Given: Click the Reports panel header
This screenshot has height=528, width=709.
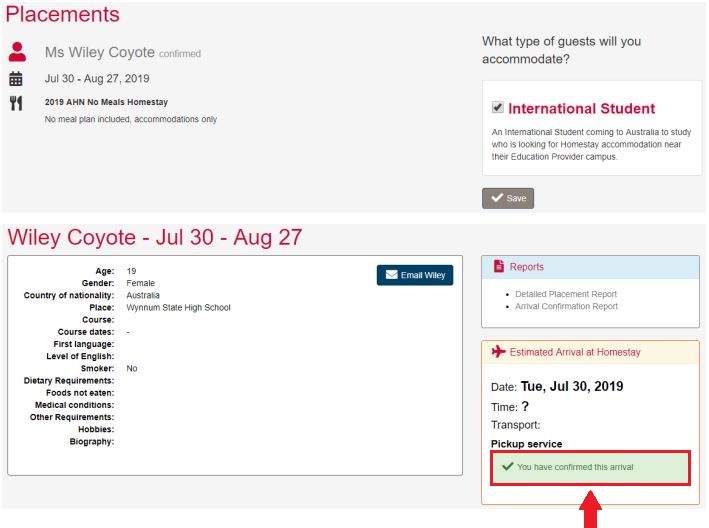Looking at the screenshot, I should [590, 267].
